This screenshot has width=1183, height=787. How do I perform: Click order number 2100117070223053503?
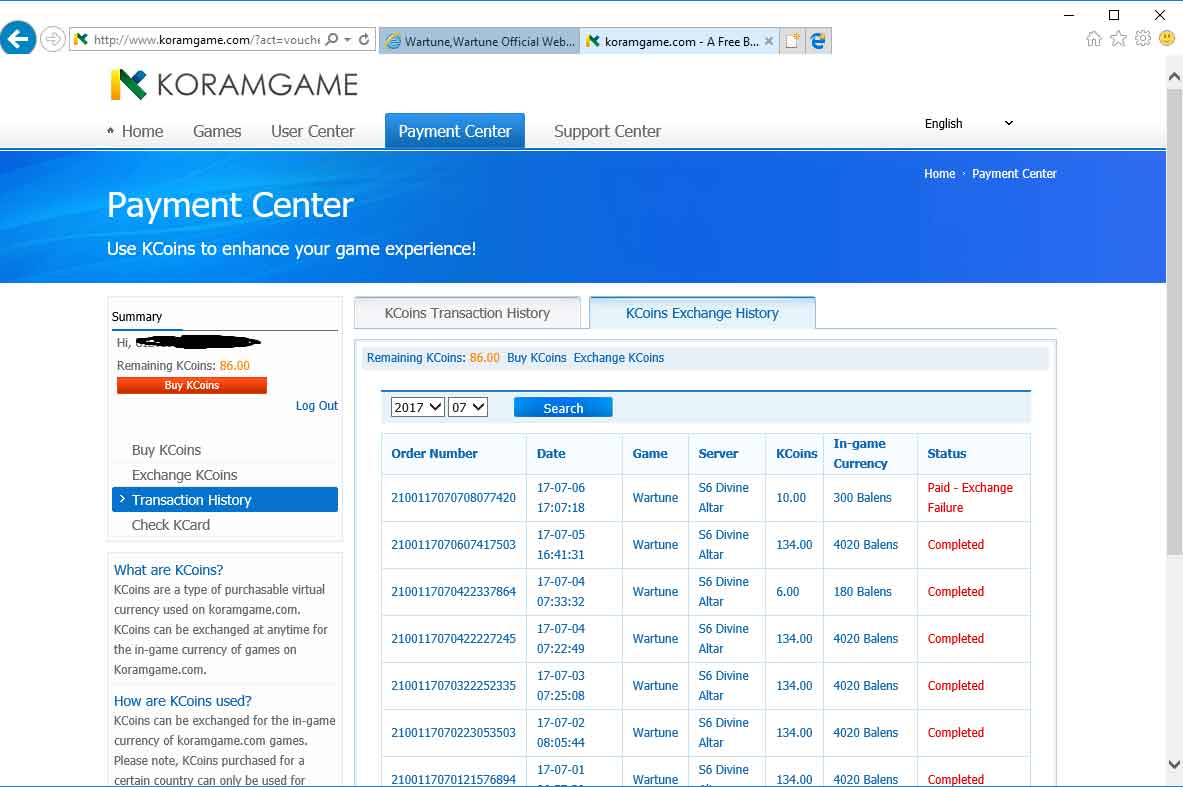[x=453, y=733]
